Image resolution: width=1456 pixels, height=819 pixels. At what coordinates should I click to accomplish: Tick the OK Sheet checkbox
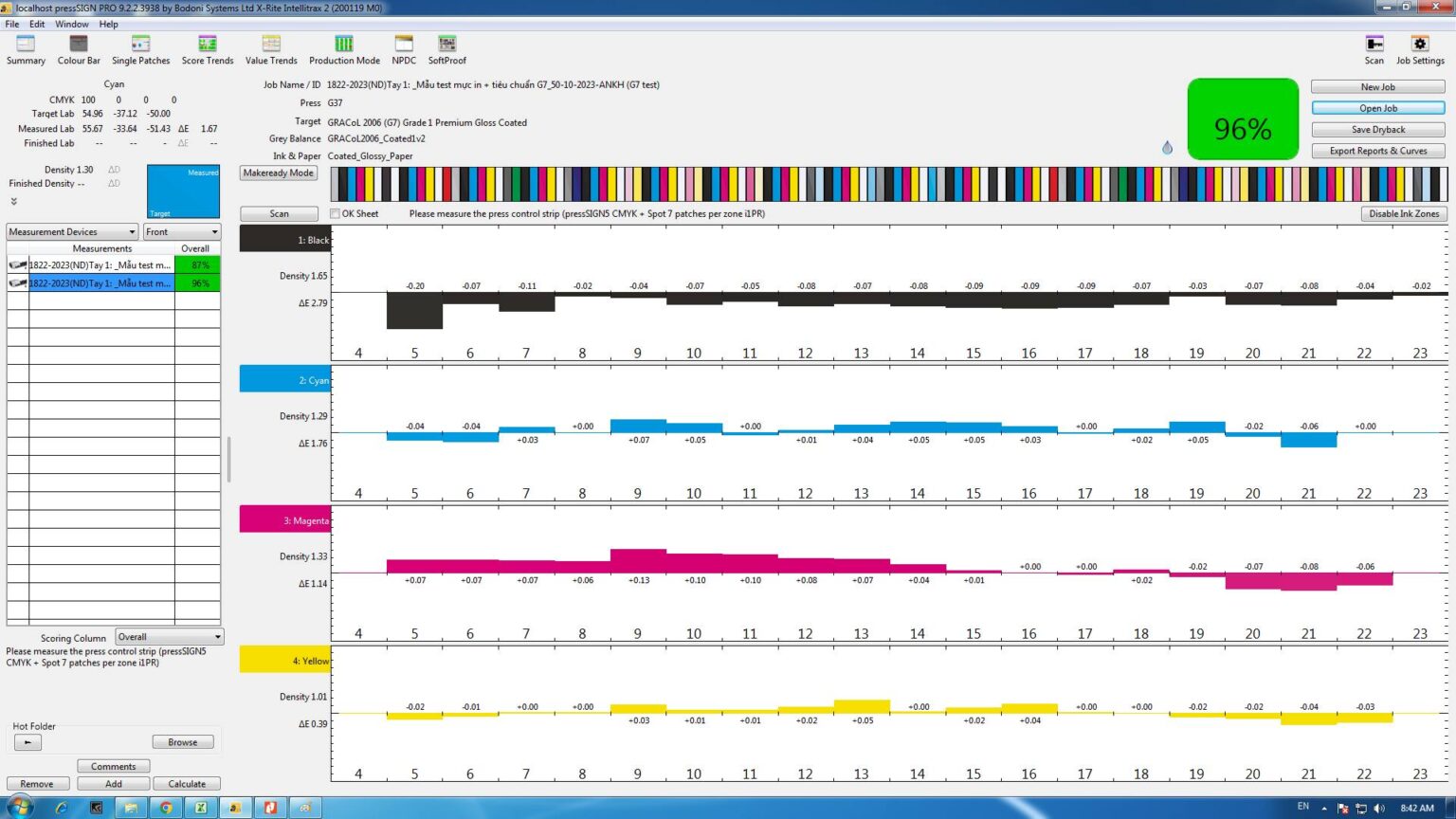[335, 213]
